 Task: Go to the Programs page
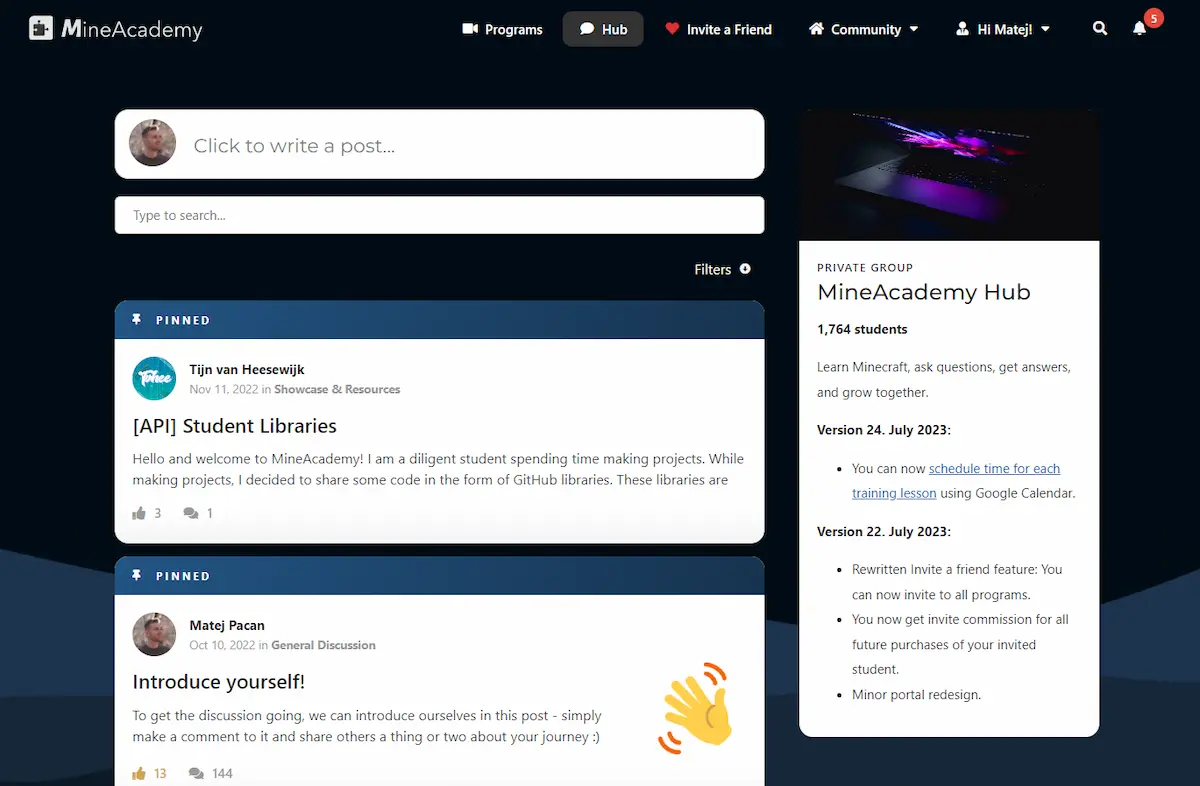pos(502,29)
